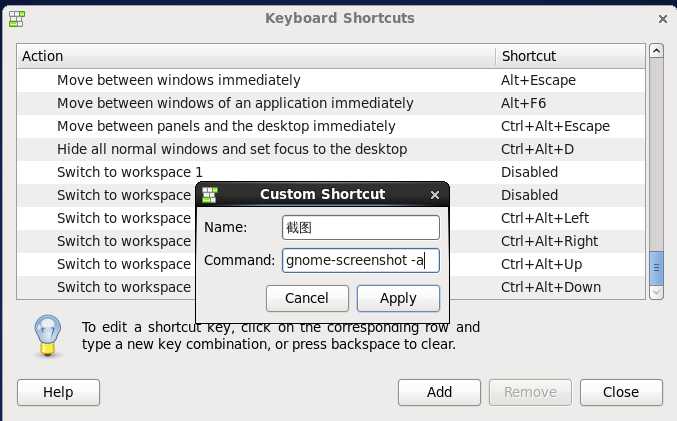Click the lightbulb hint icon
677x421 pixels.
(47, 334)
